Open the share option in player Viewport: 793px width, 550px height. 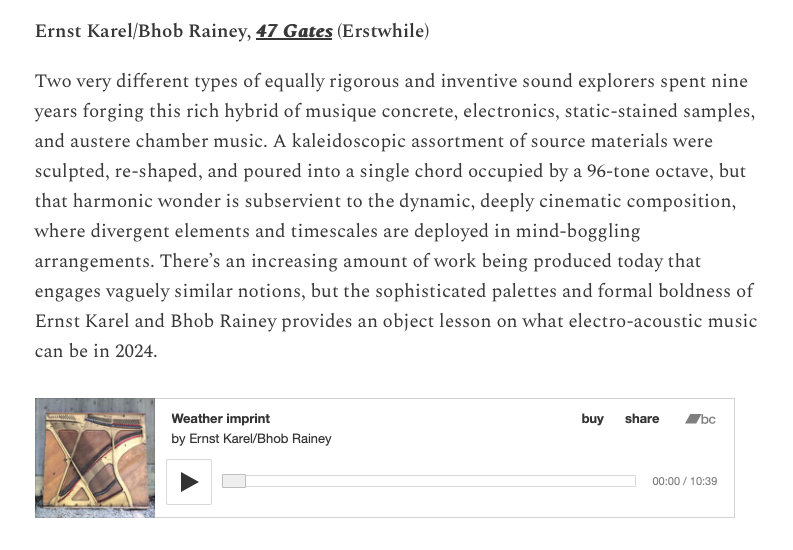[642, 419]
